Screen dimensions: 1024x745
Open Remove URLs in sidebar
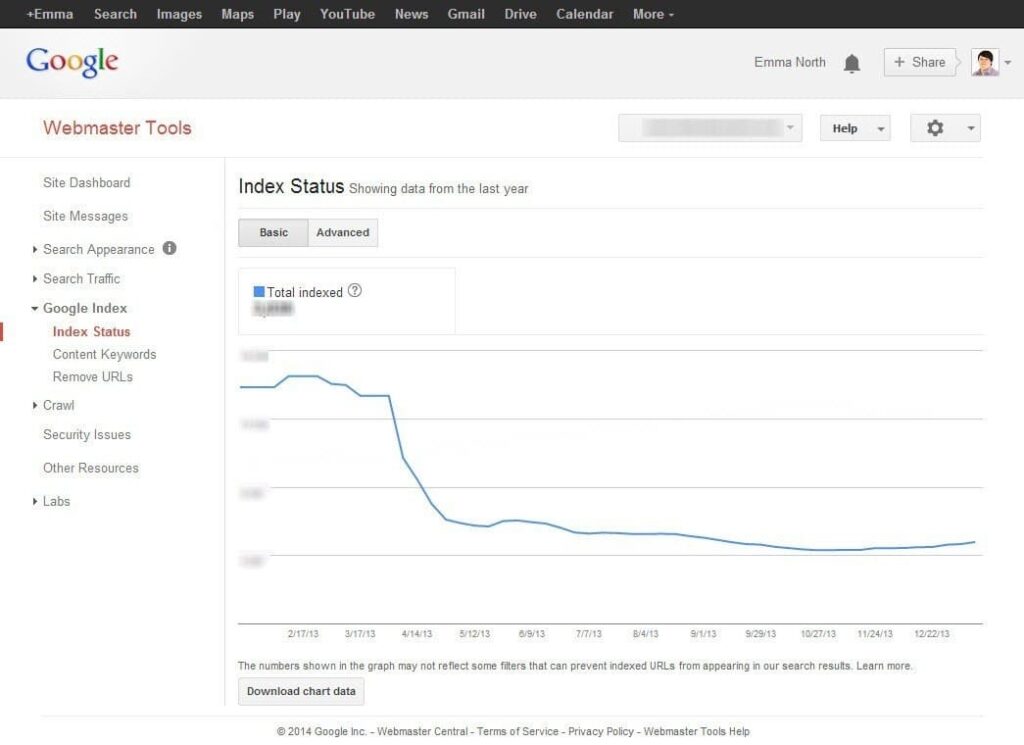coord(93,377)
